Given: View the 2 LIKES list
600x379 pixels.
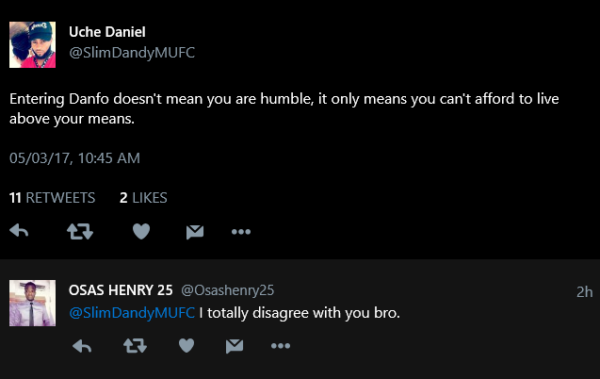Looking at the screenshot, I should (143, 198).
